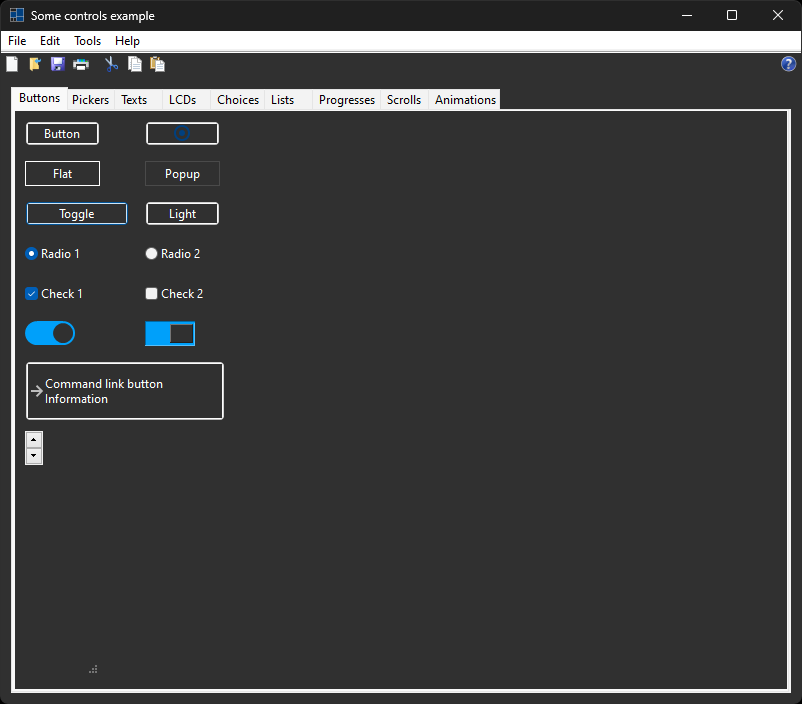The image size is (802, 704).
Task: Flip the rectangular blue slider switch
Action: pos(170,334)
